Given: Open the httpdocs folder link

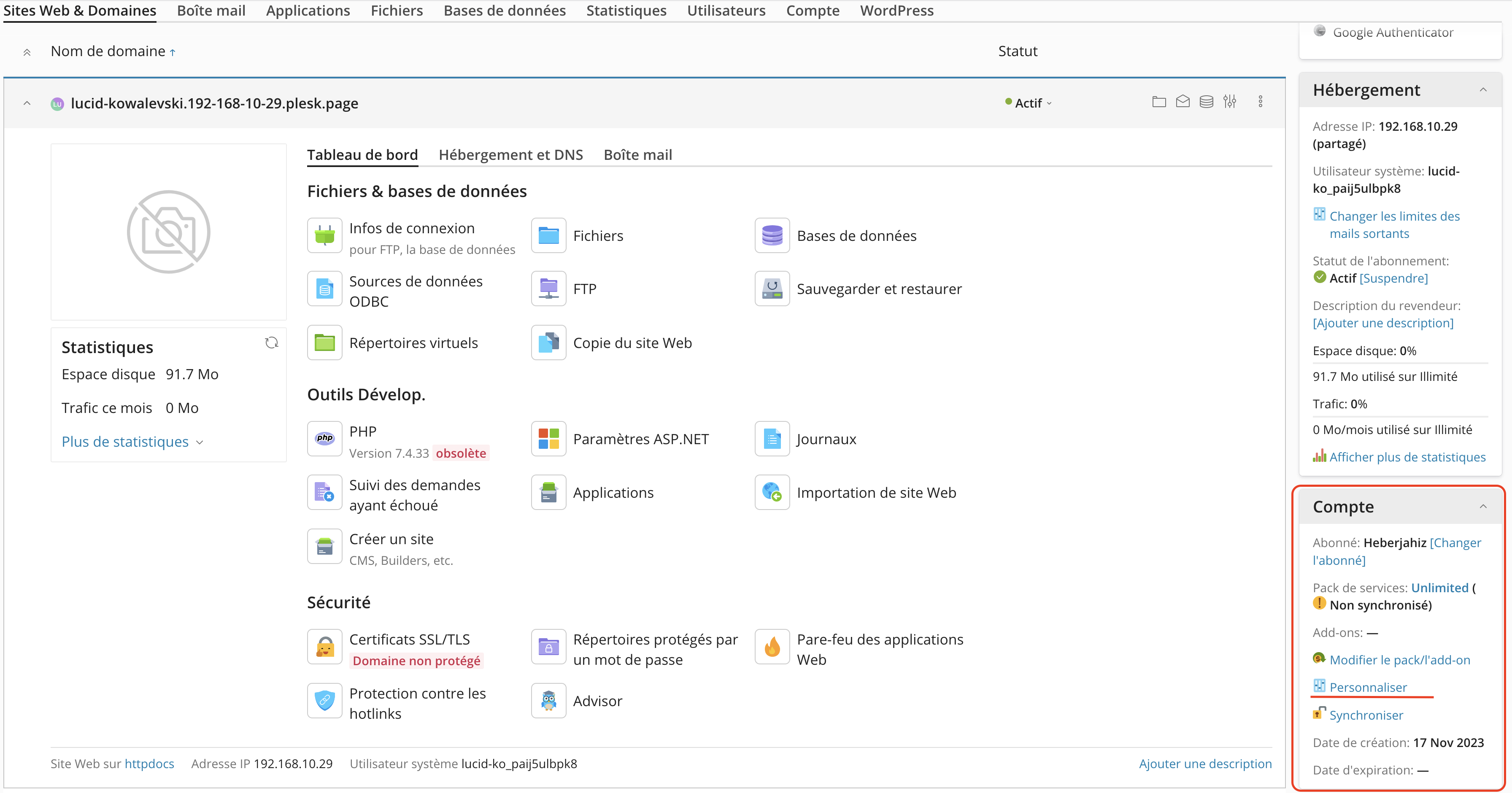Looking at the screenshot, I should pyautogui.click(x=149, y=763).
